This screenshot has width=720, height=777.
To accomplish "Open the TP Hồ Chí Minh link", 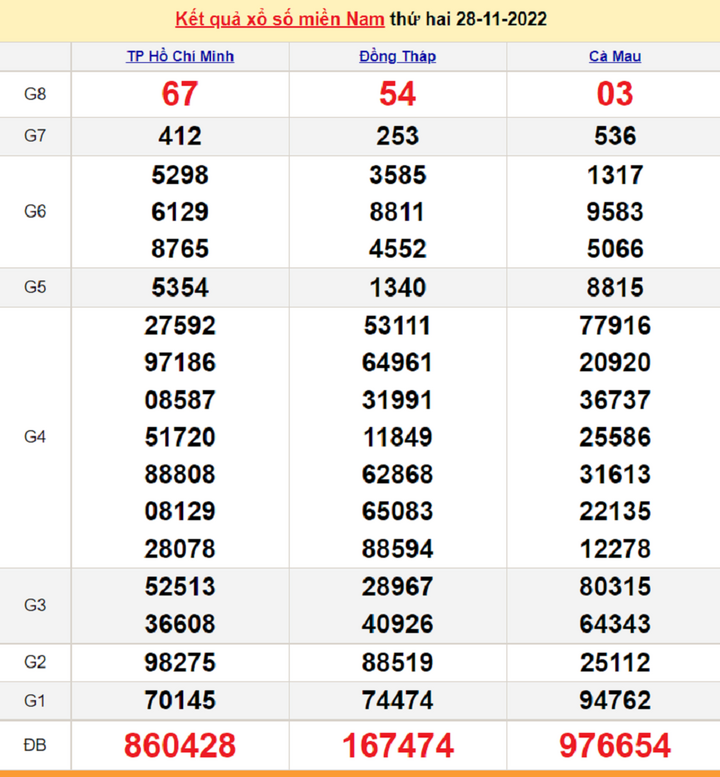I will [x=180, y=56].
